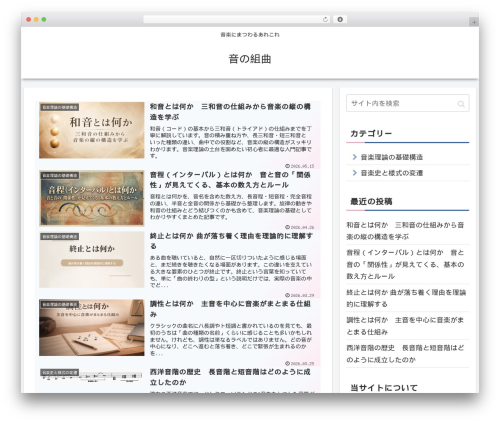Open a new tab with the plus button
The image size is (500, 423).
coord(474,22)
